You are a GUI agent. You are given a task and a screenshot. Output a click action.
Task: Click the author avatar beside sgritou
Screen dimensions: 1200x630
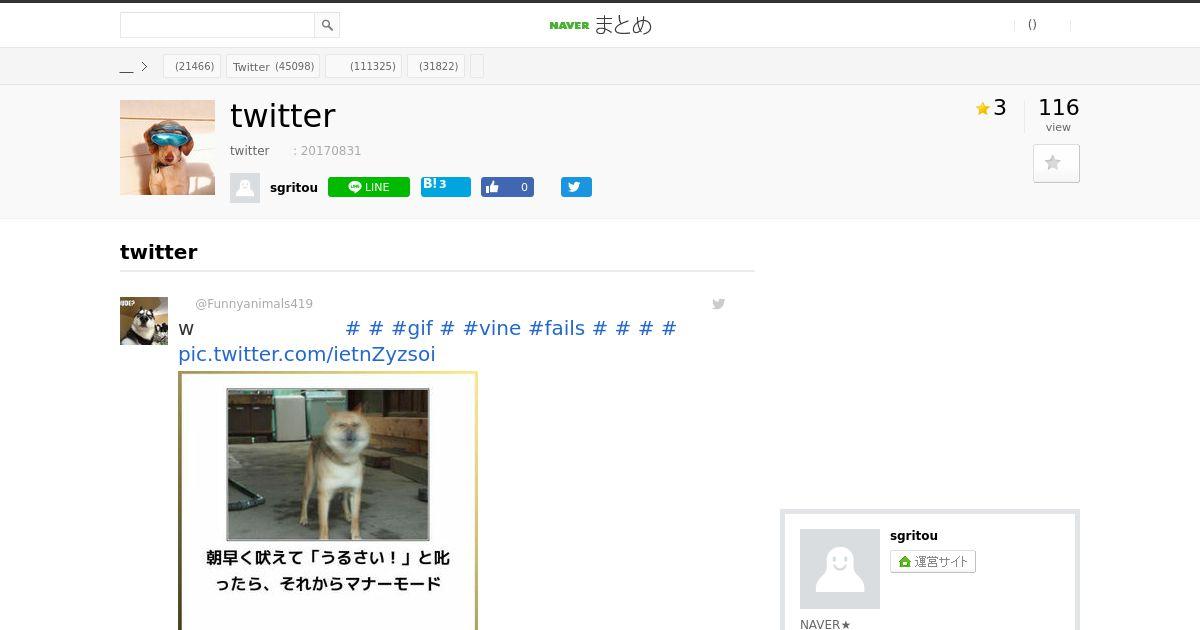pyautogui.click(x=245, y=188)
